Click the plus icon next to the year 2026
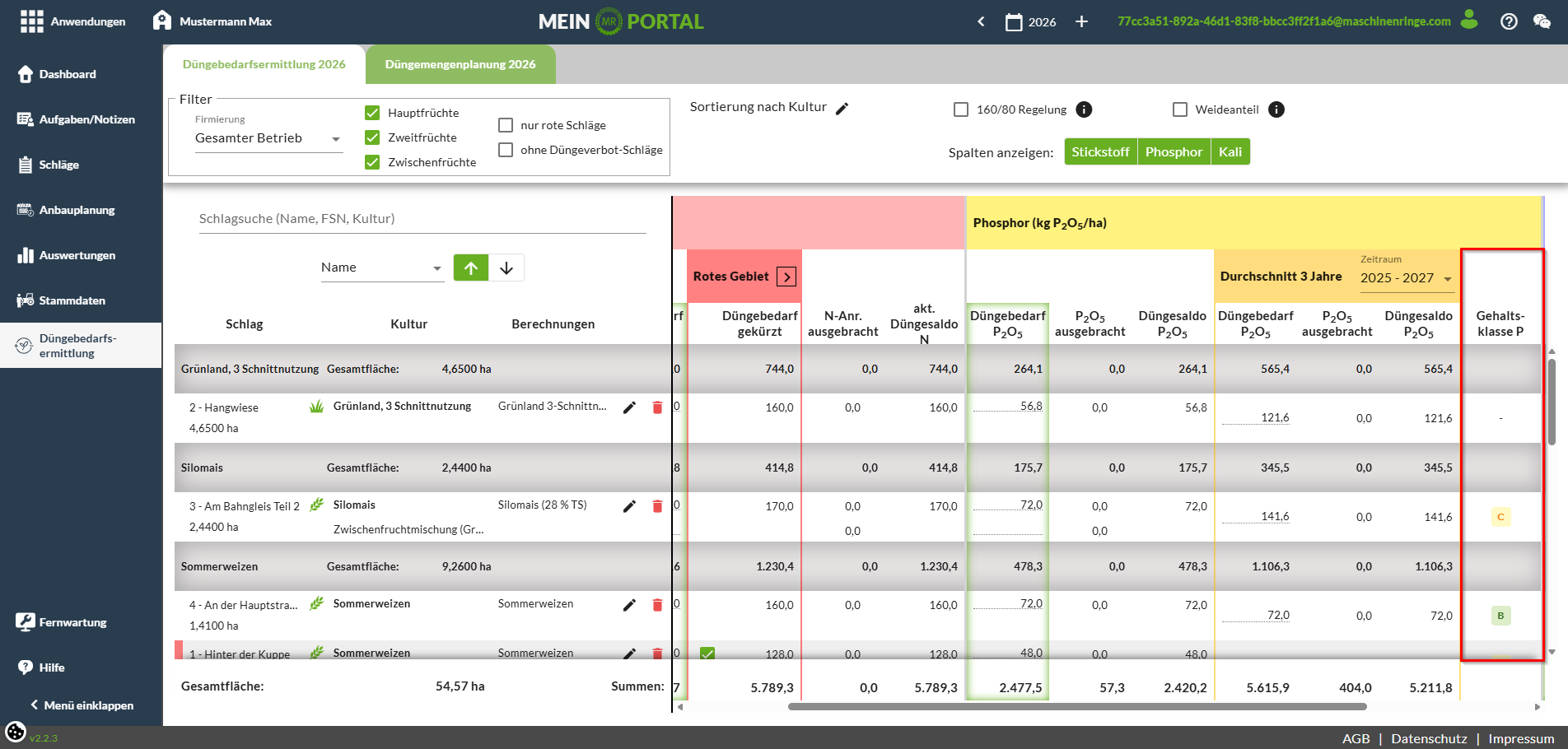 coord(1081,21)
